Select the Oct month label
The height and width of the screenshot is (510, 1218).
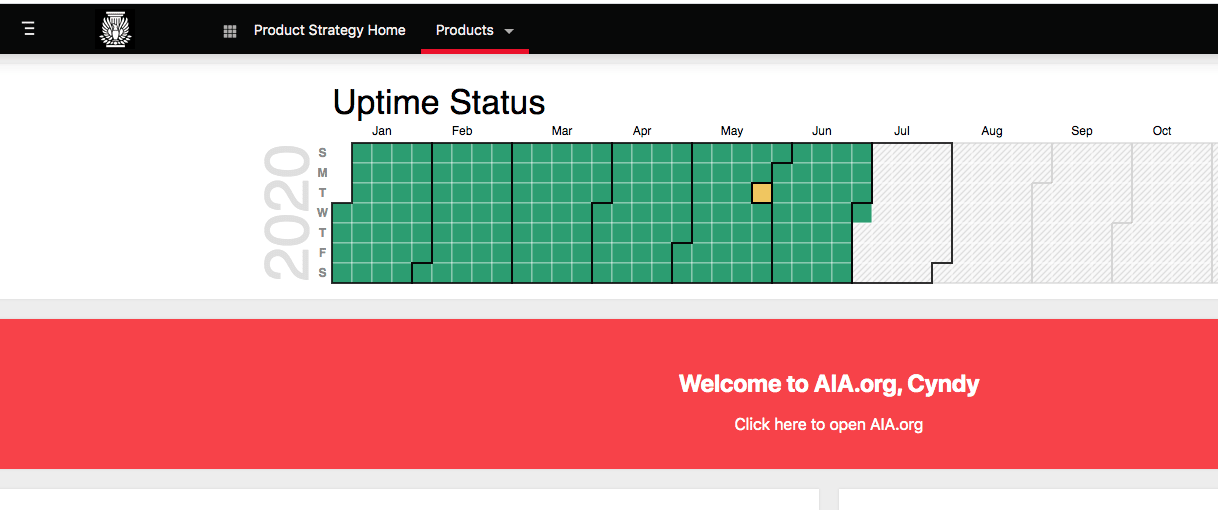1162,131
